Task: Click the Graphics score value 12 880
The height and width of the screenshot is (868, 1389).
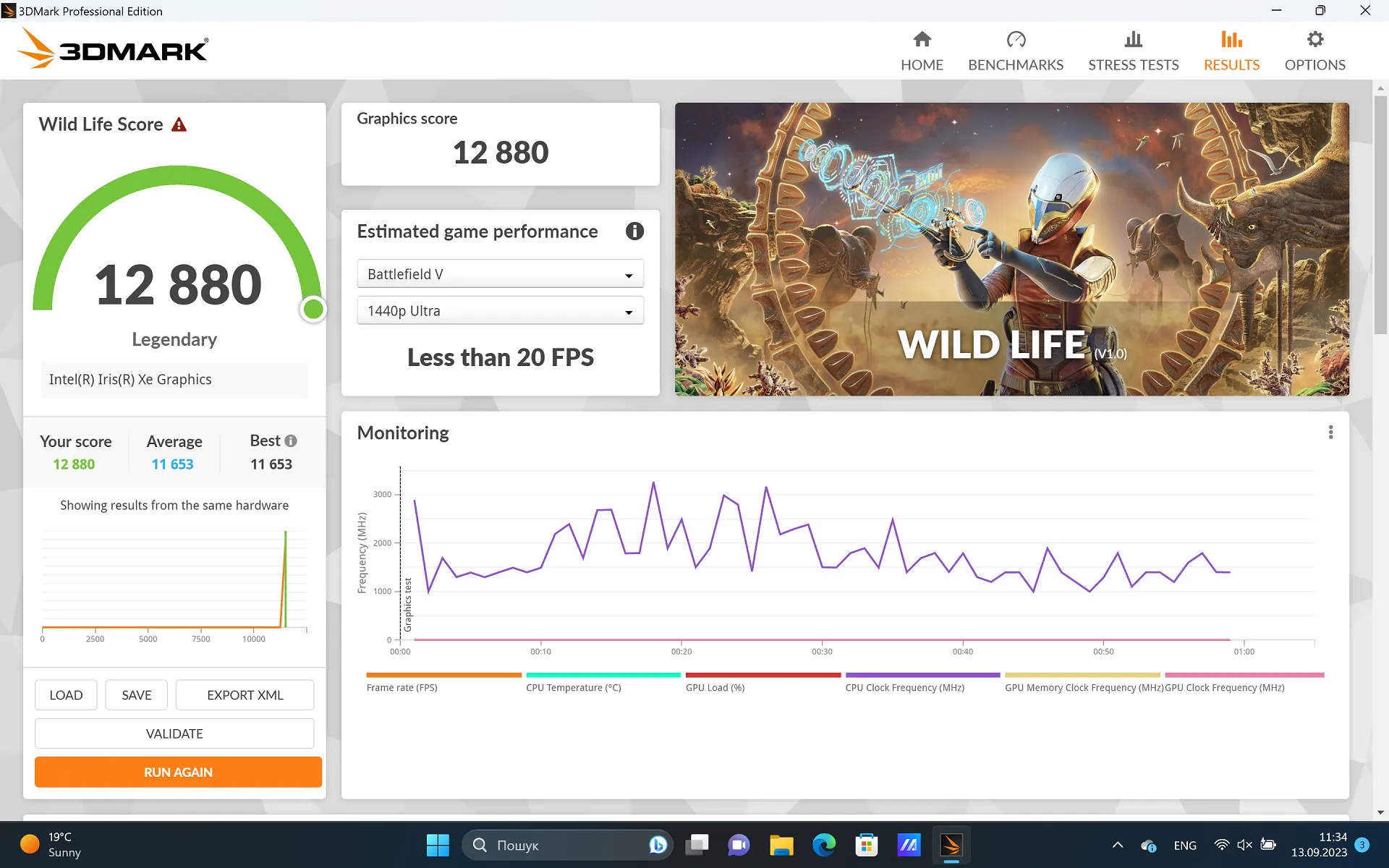Action: (501, 153)
